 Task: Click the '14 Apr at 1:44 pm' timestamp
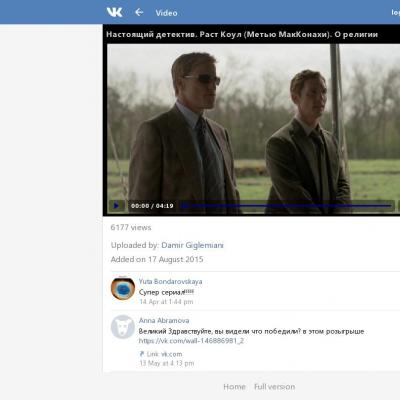166,302
